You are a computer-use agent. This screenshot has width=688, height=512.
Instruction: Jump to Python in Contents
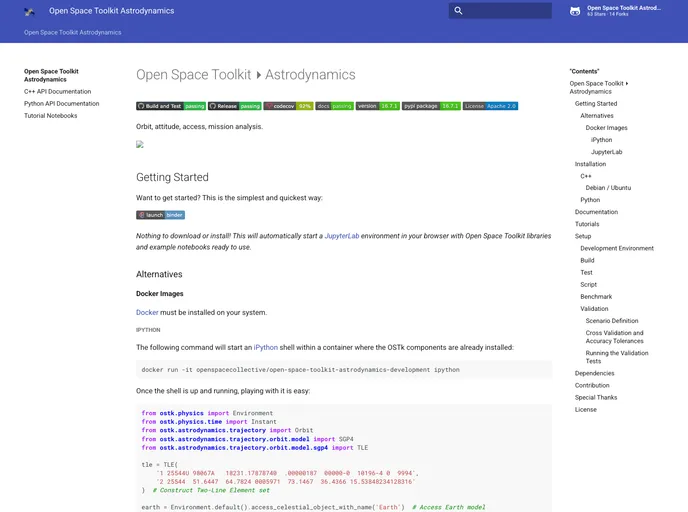tap(590, 200)
